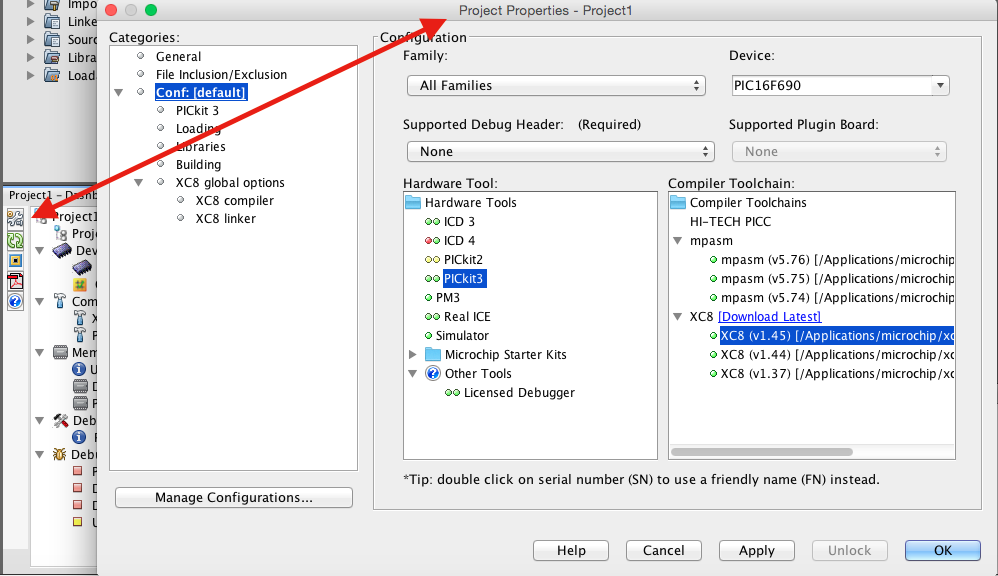Select Simulator as hardware tool
998x576 pixels.
[462, 336]
